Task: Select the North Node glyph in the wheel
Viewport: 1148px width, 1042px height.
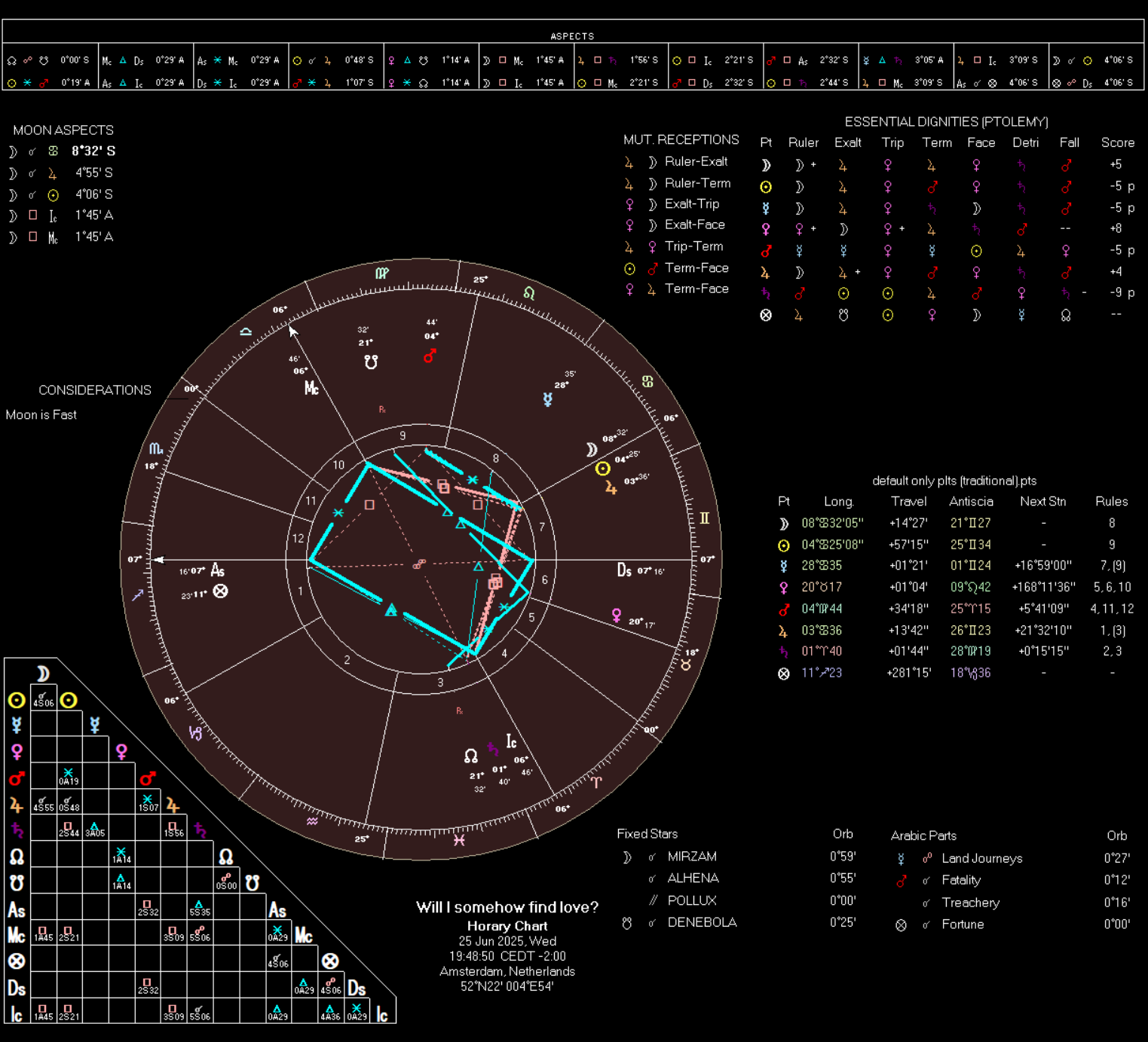Action: pos(471,756)
